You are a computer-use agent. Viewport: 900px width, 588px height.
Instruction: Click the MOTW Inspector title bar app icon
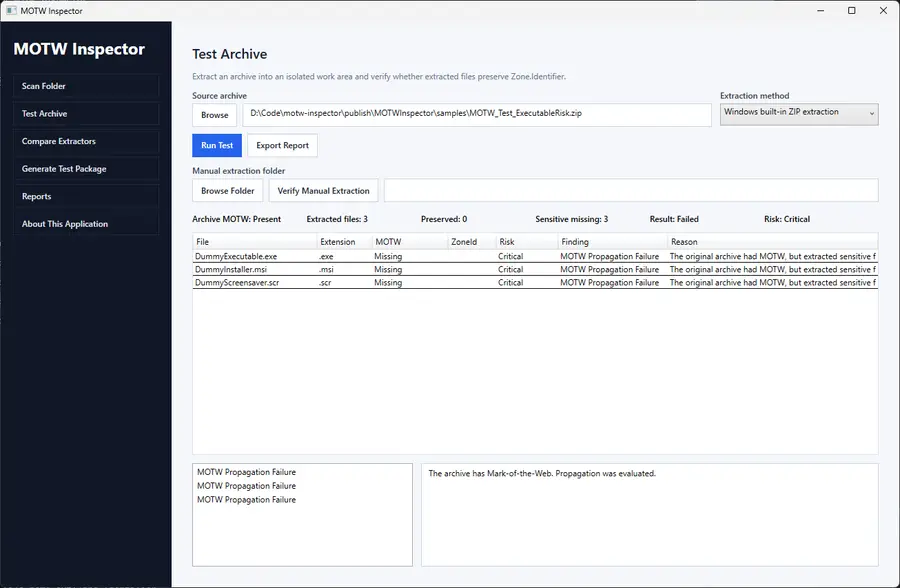point(11,10)
